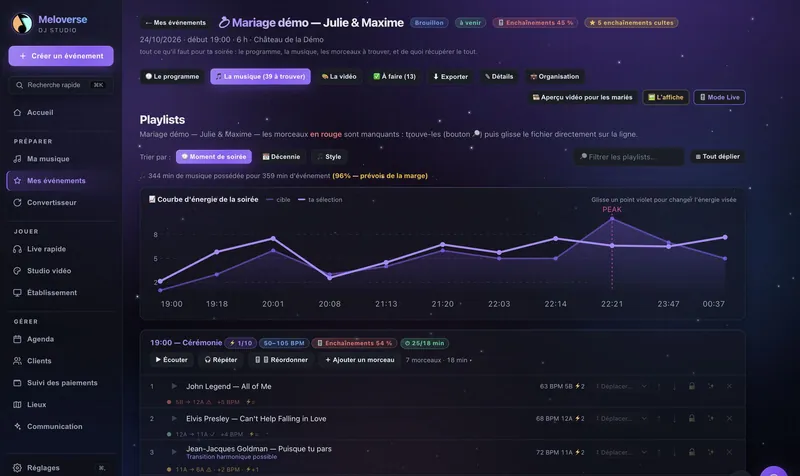This screenshot has width=800, height=476.
Task: Open Ma musique in the sidebar
Action: (48, 159)
